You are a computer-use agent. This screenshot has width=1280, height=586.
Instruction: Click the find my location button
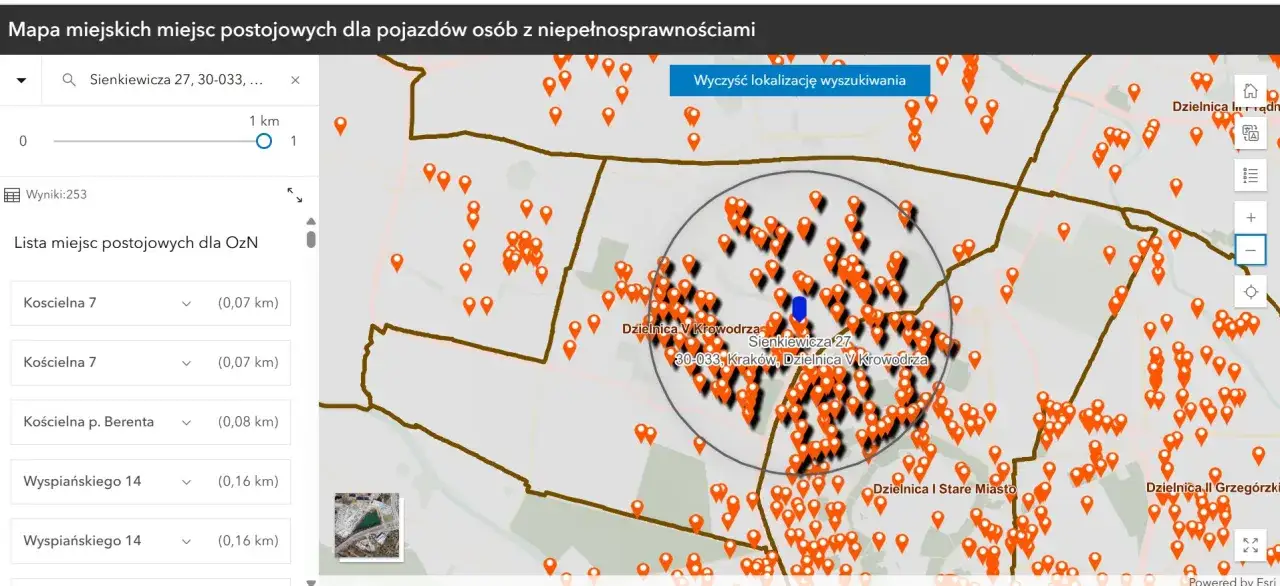(1250, 292)
